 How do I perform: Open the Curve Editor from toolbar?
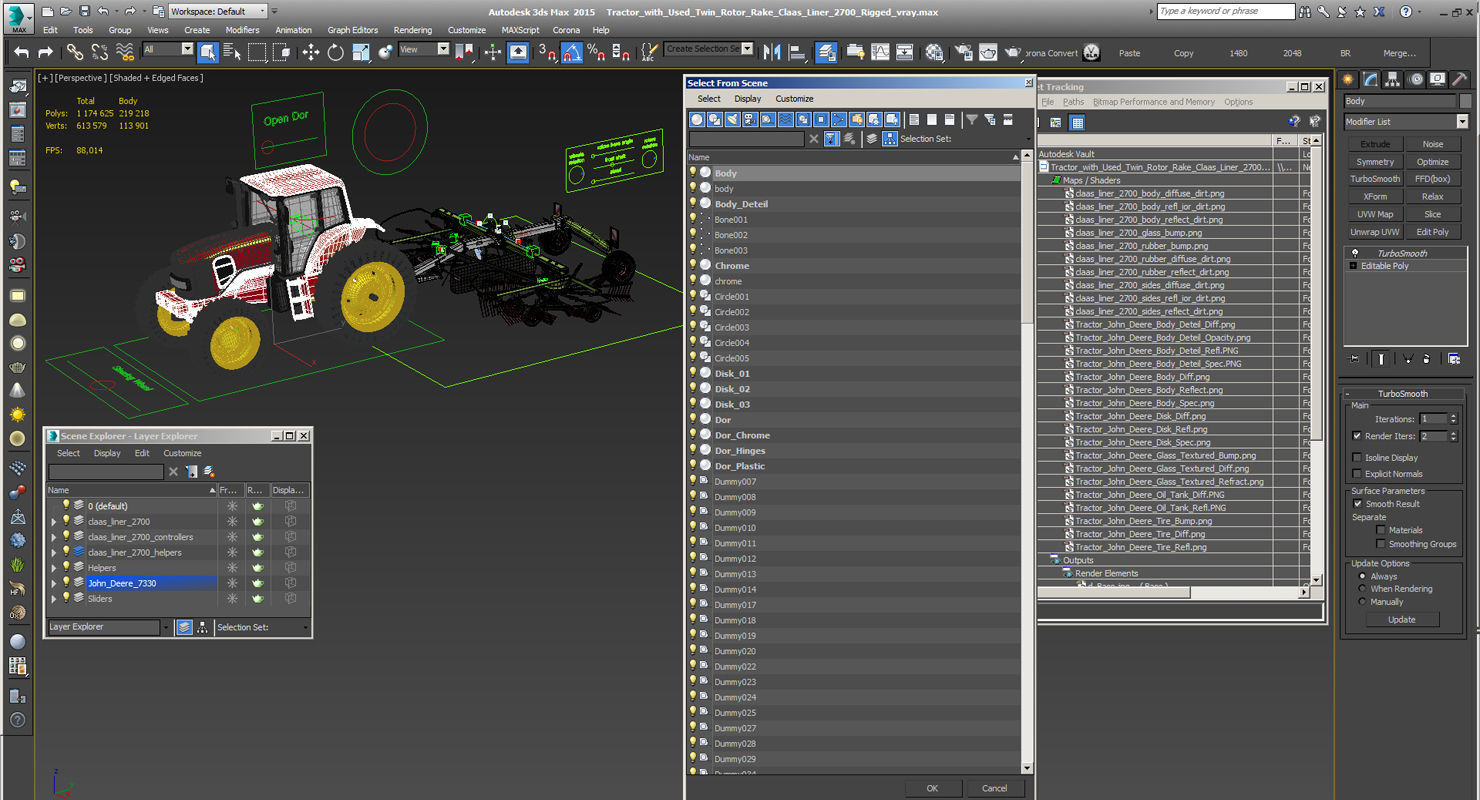[x=880, y=52]
